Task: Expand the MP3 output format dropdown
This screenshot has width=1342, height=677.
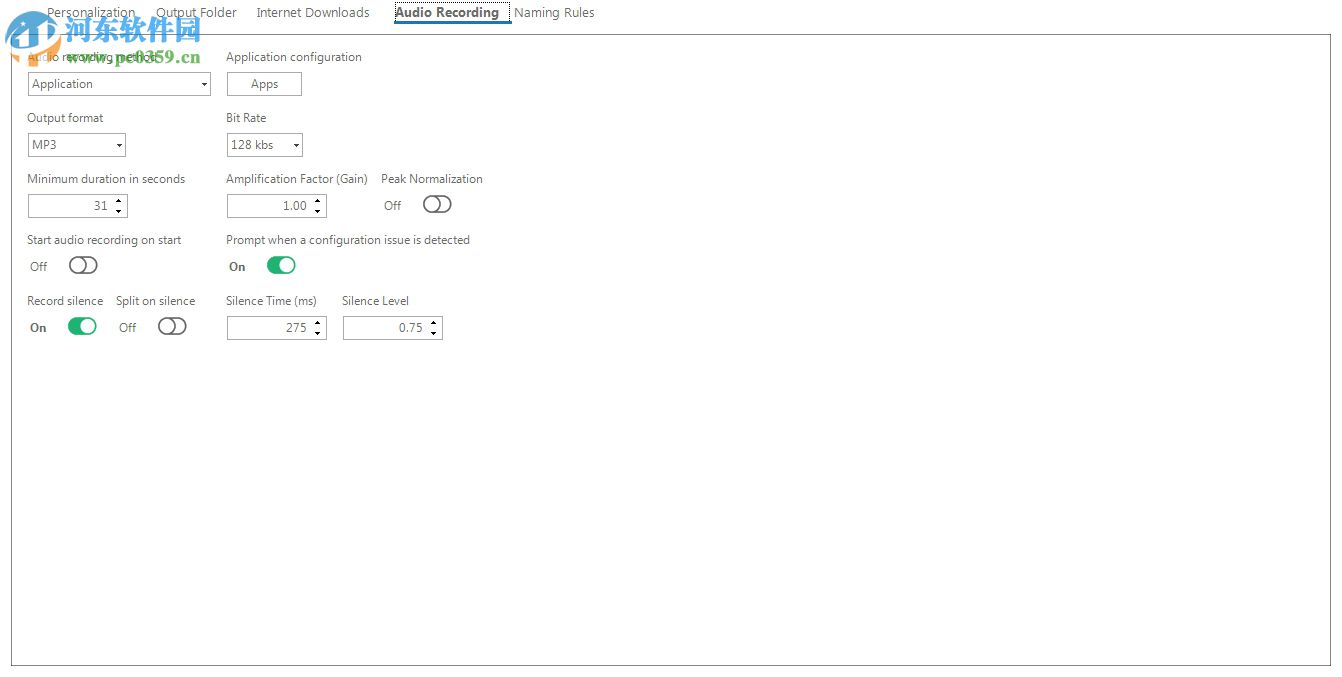Action: tap(77, 145)
